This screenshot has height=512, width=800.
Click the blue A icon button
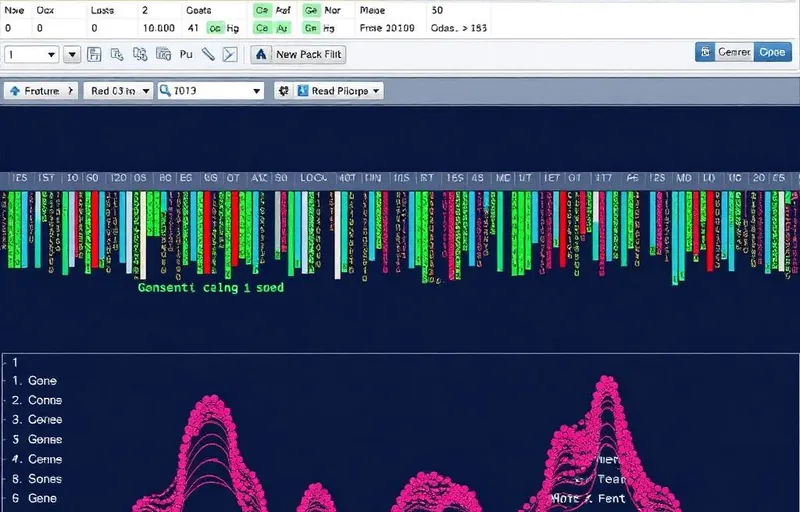click(x=261, y=54)
